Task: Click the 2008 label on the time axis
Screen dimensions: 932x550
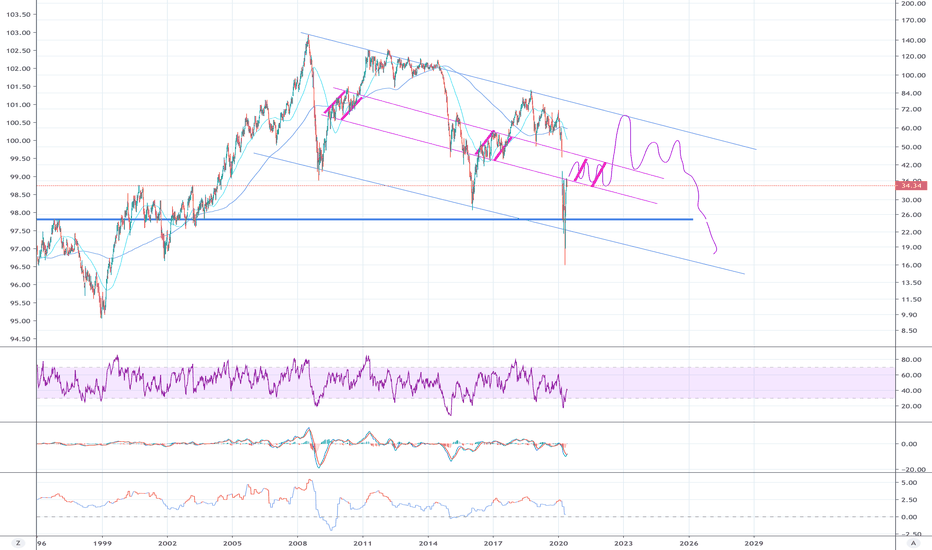Action: (x=297, y=543)
